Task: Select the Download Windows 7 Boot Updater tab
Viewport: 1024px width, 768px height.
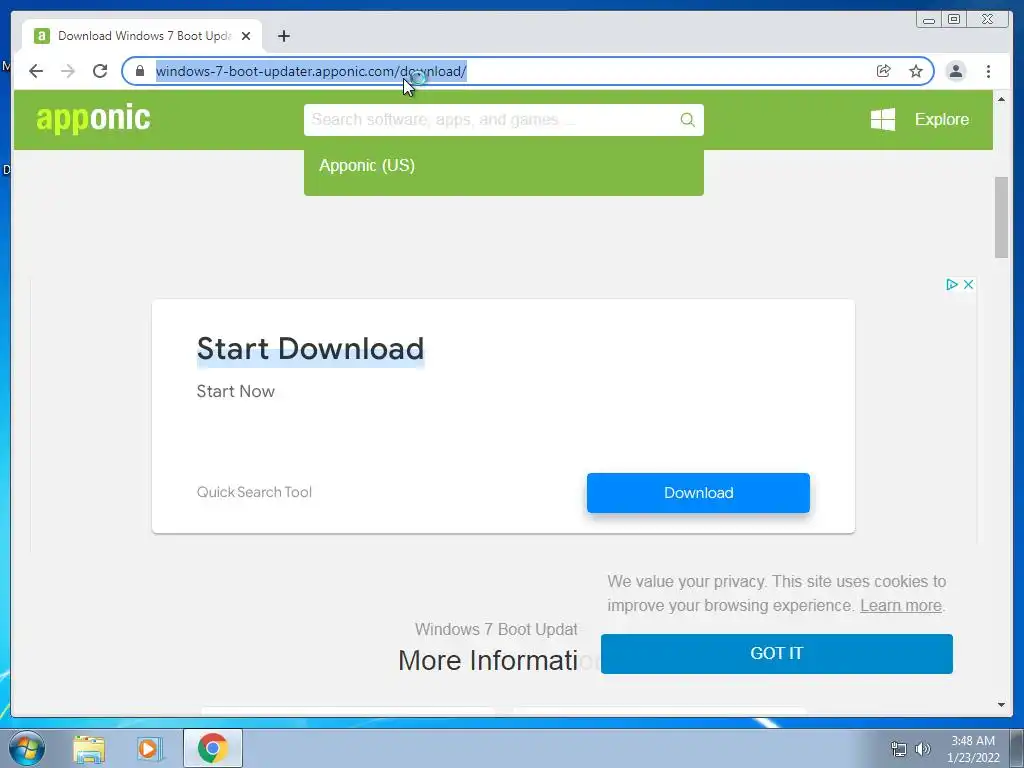Action: (142, 36)
